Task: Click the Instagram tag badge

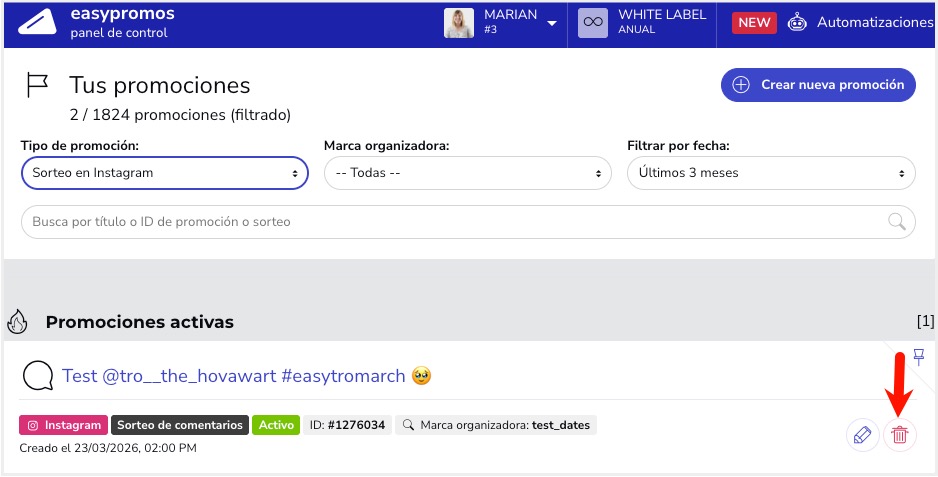Action: [63, 425]
